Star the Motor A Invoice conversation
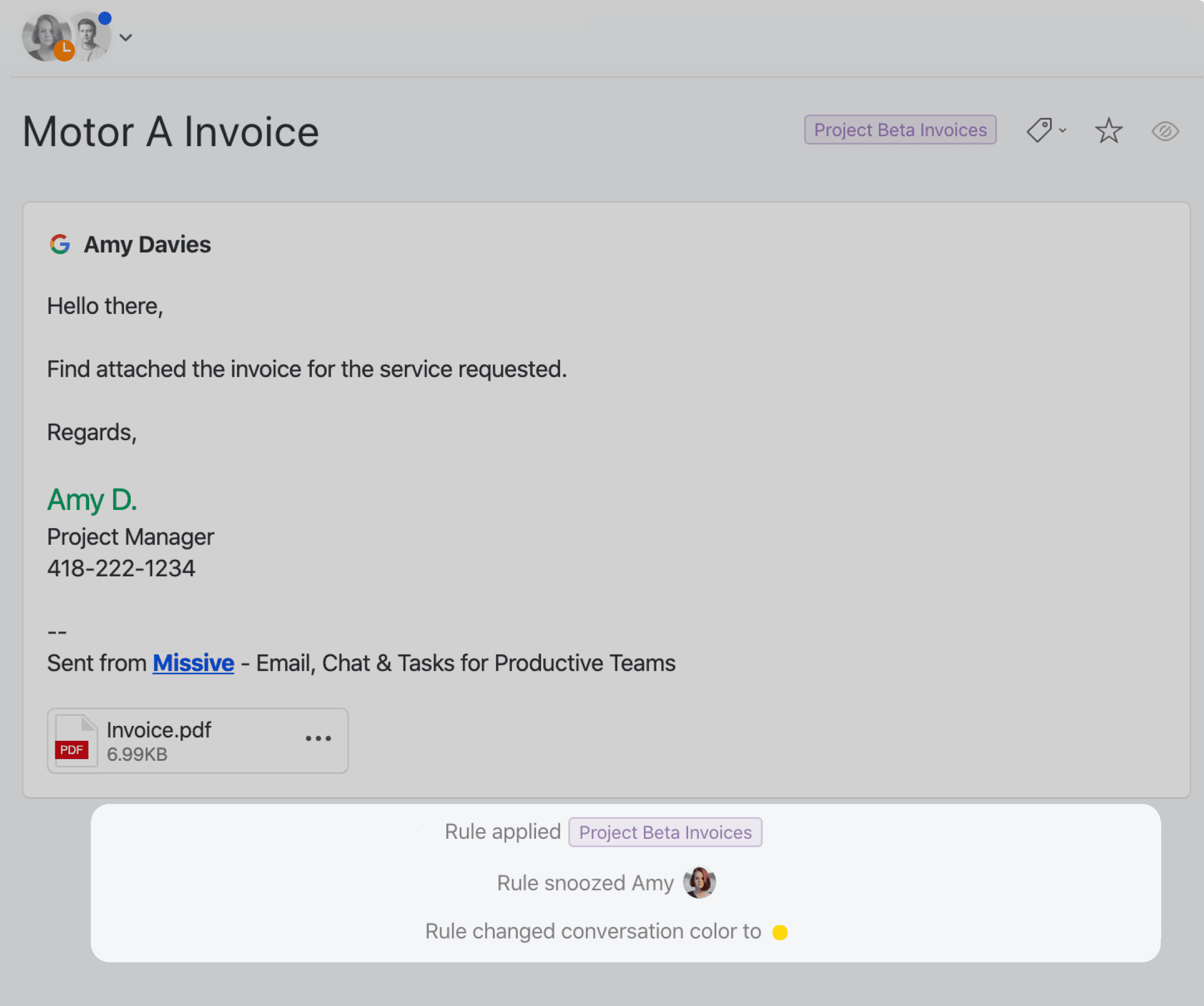This screenshot has width=1204, height=1006. (1108, 131)
